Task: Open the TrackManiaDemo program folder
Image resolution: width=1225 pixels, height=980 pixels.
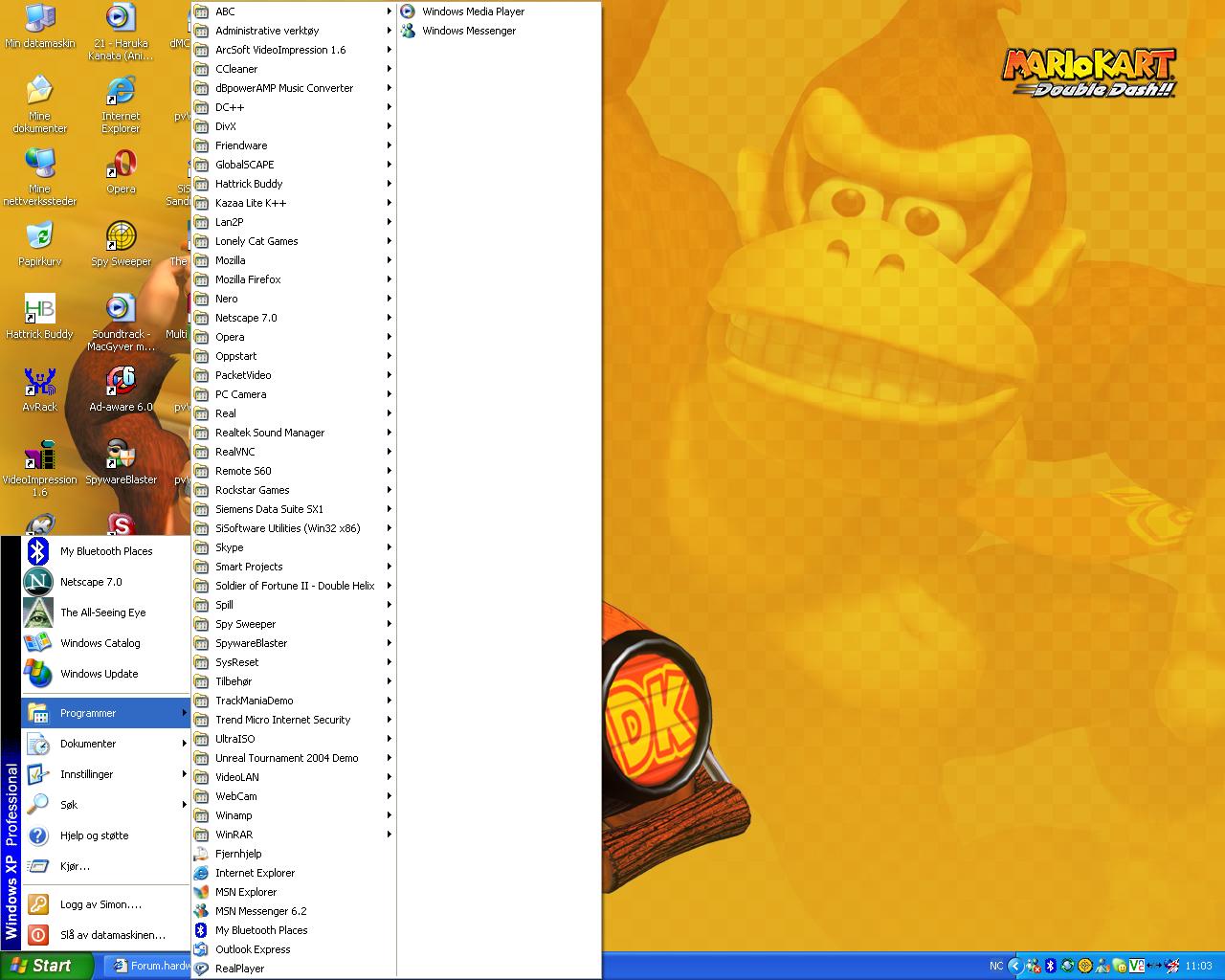Action: point(294,701)
